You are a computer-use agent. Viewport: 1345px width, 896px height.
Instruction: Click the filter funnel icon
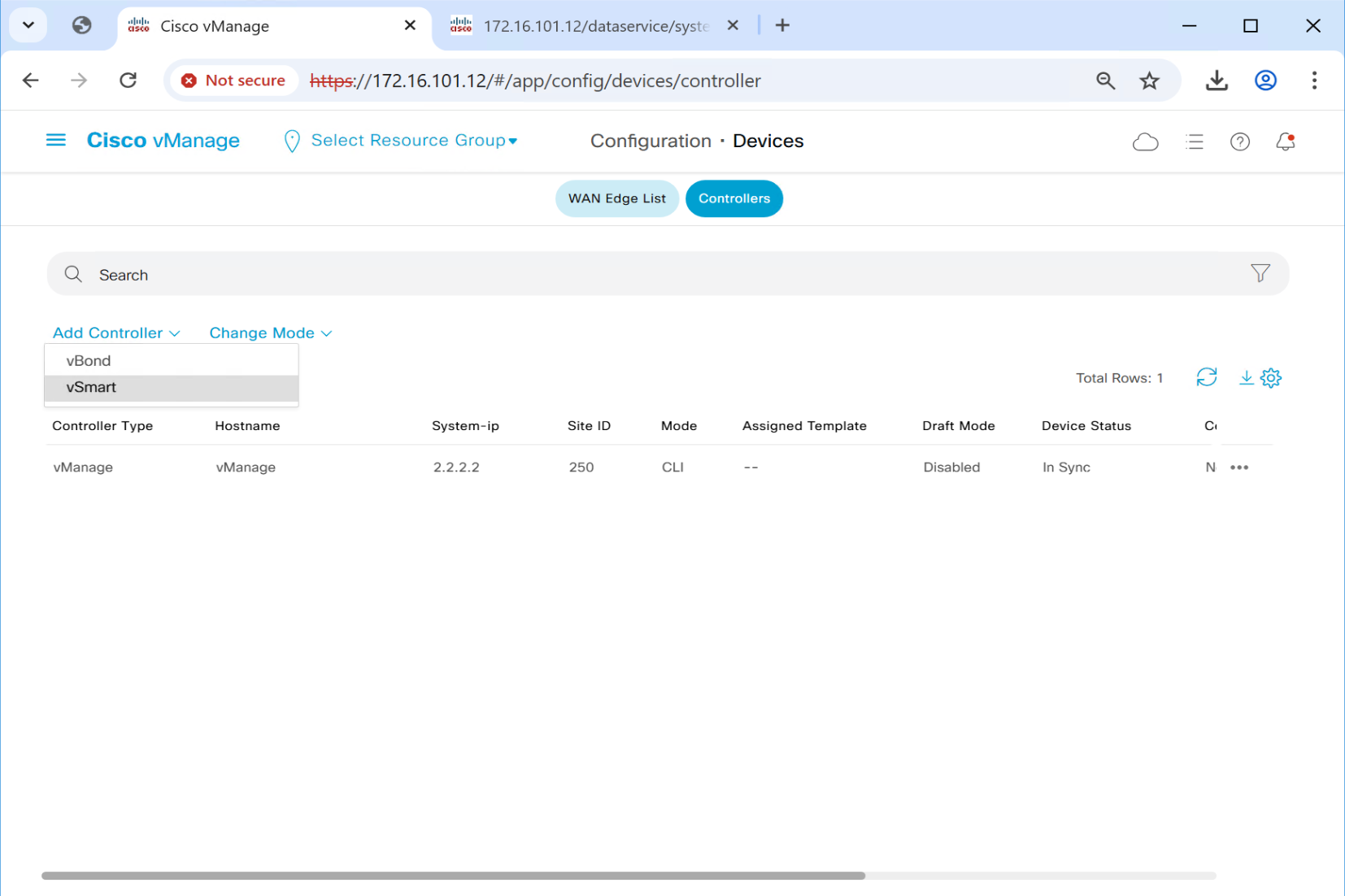[x=1260, y=274]
